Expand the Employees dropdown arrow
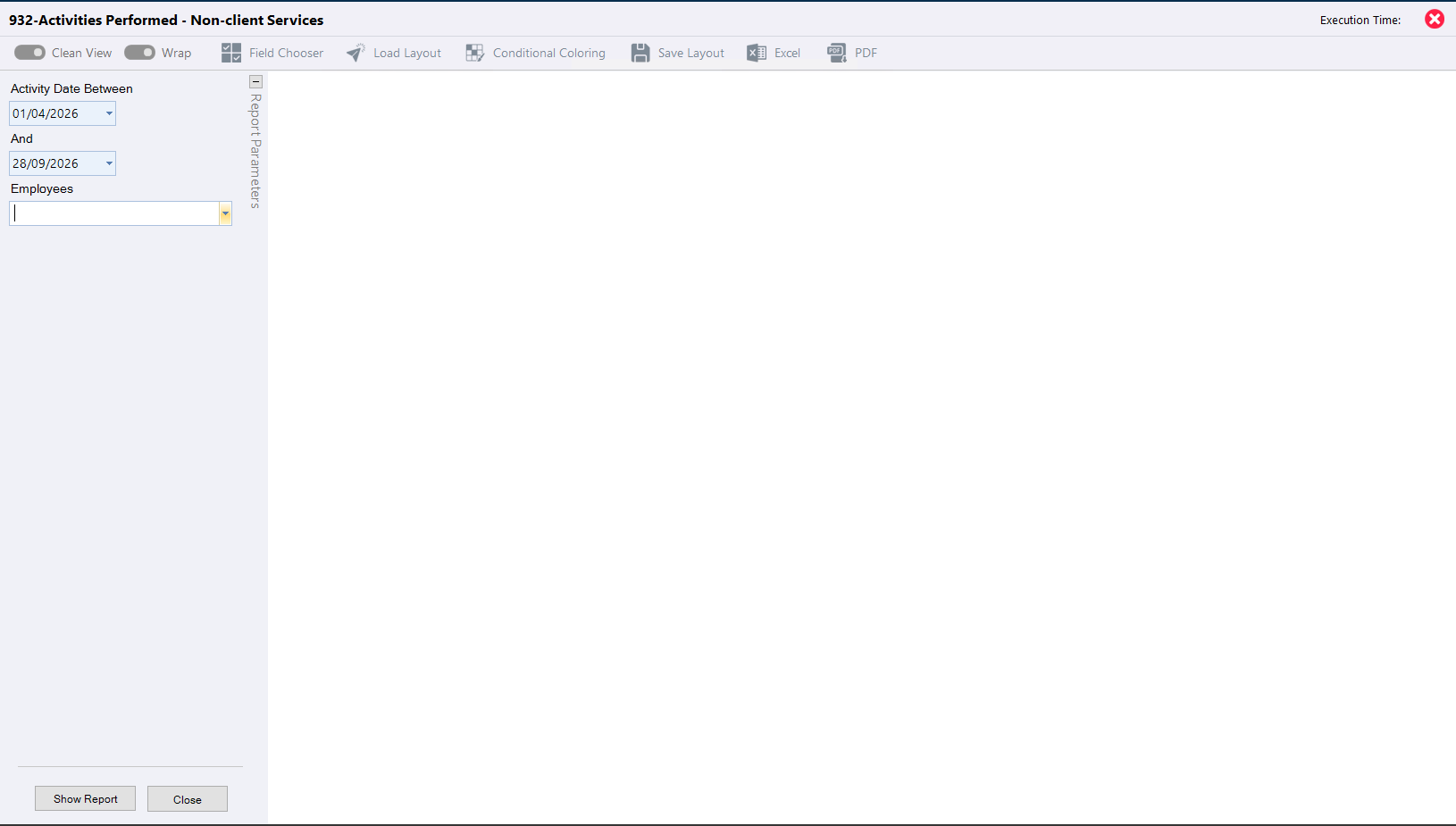The image size is (1456, 826). (x=225, y=213)
